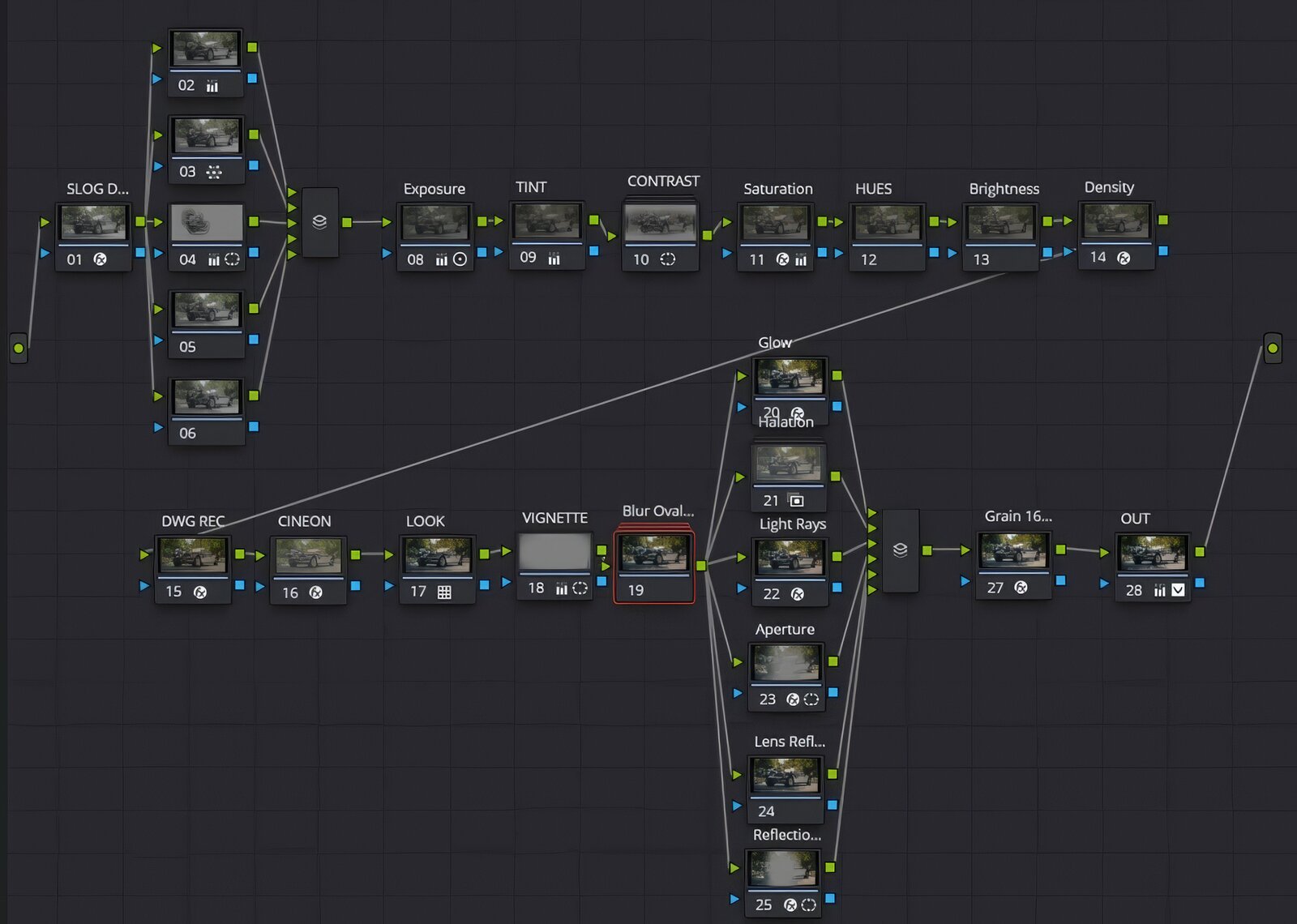This screenshot has height=924, width=1297.
Task: Select node 06 thumbnail
Action: (x=207, y=396)
